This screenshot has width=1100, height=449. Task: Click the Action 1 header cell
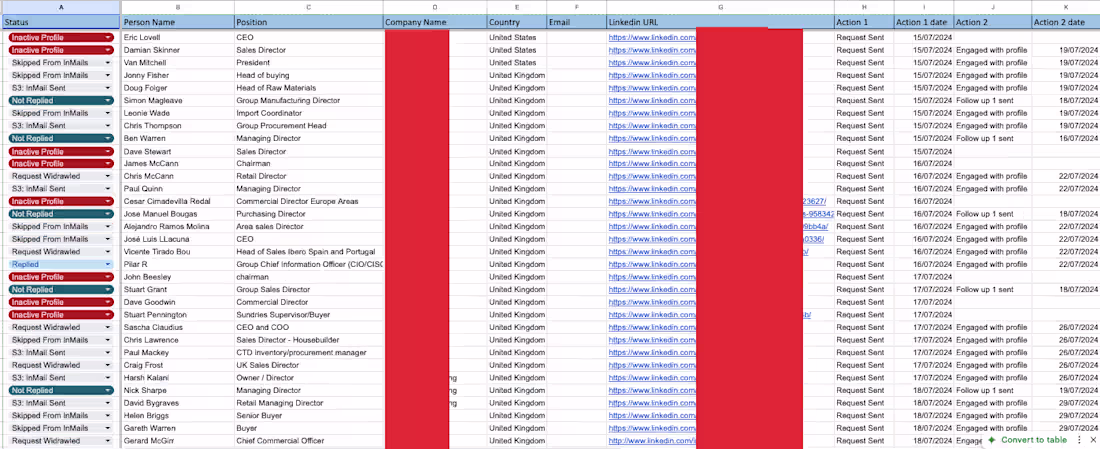pos(864,22)
